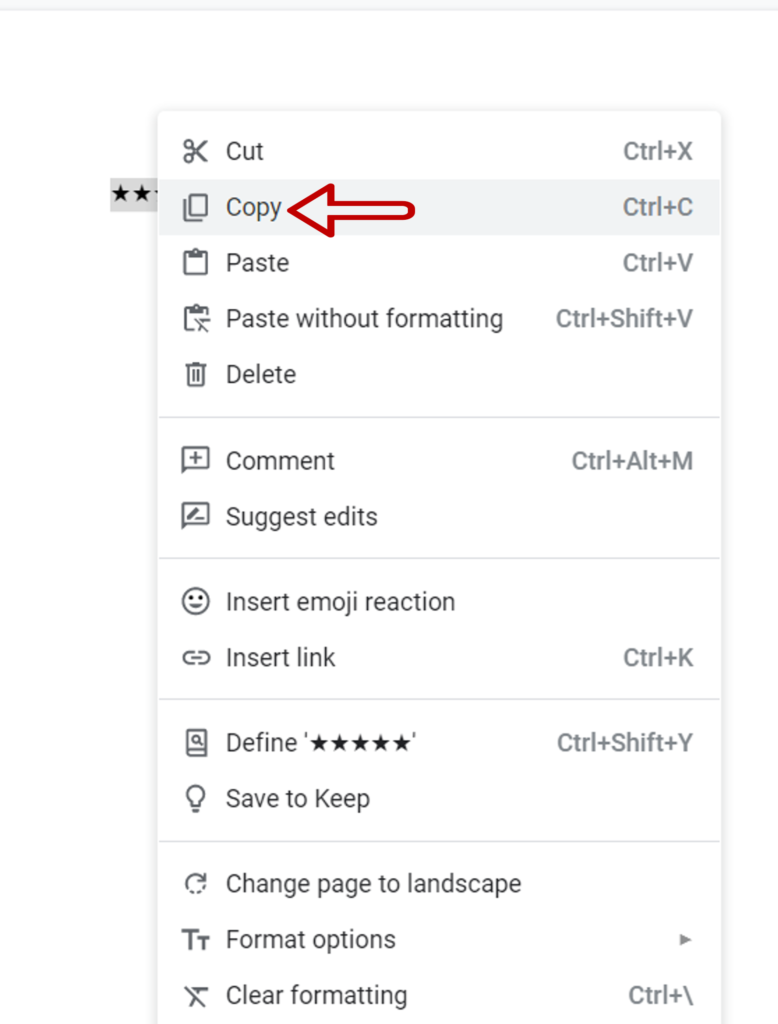Select Change page to landscape
Image resolution: width=778 pixels, height=1024 pixels.
(x=439, y=884)
